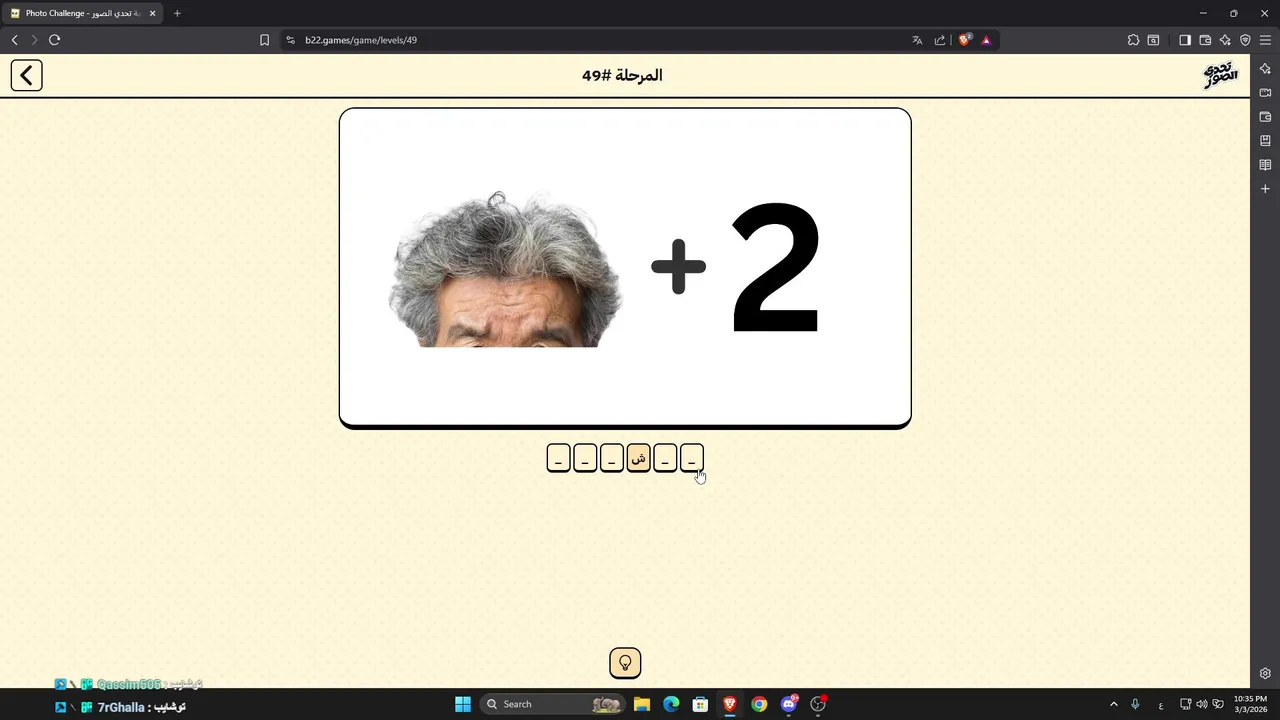
Task: Open sidebar settings gear
Action: pos(1265,673)
